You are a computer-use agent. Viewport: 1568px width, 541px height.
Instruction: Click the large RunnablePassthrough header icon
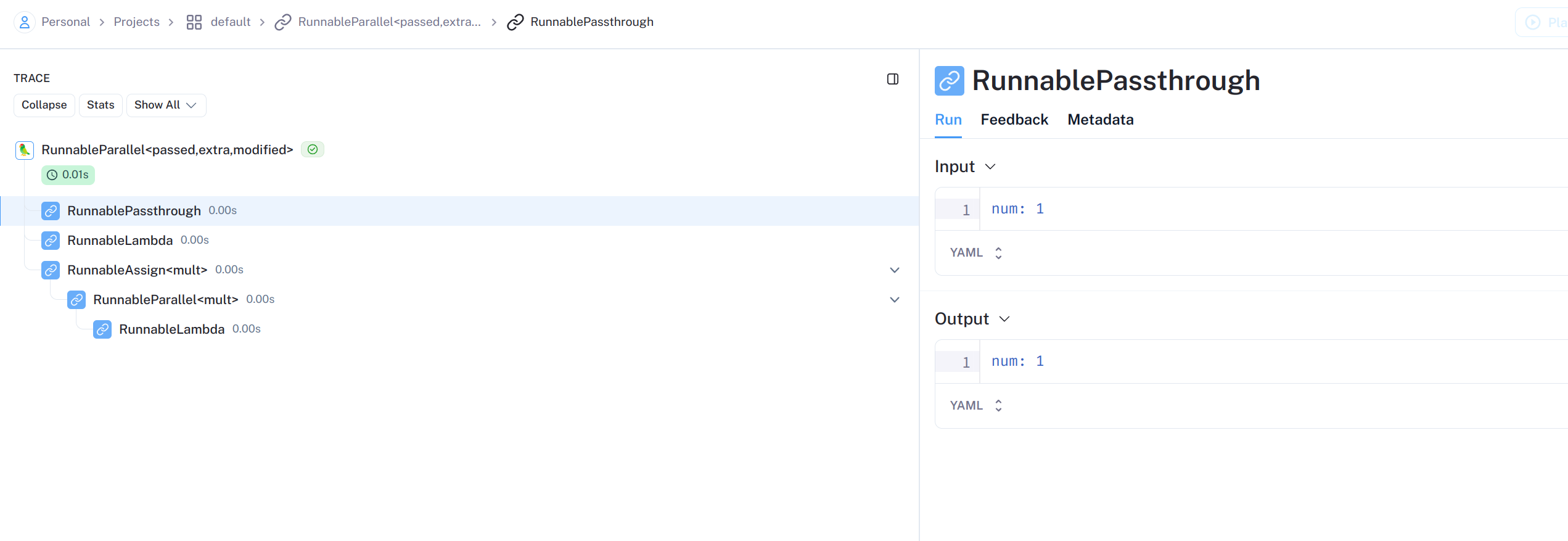click(949, 81)
